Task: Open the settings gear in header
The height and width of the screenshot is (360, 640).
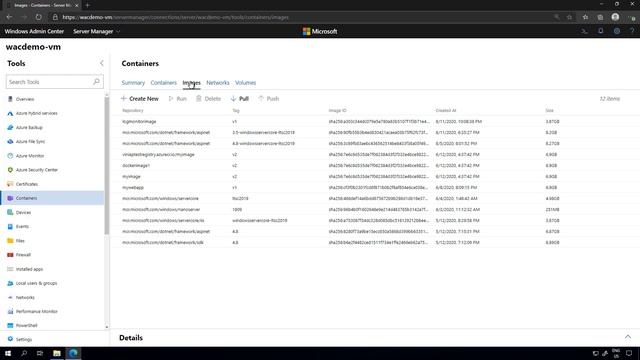Action: pyautogui.click(x=617, y=31)
